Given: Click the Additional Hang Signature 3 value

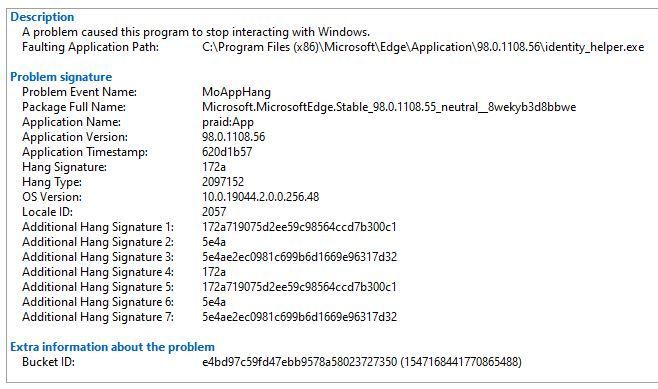Looking at the screenshot, I should coord(299,257).
